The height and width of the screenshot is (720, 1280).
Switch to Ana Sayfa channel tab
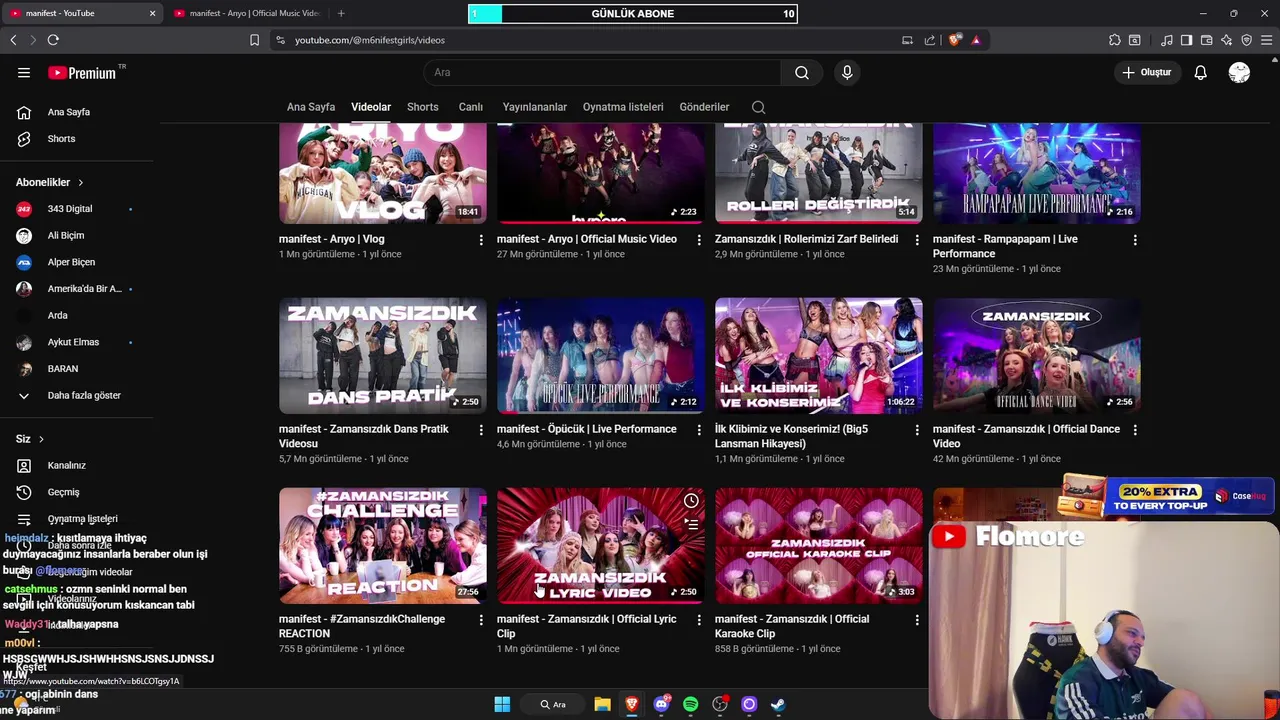tap(311, 107)
